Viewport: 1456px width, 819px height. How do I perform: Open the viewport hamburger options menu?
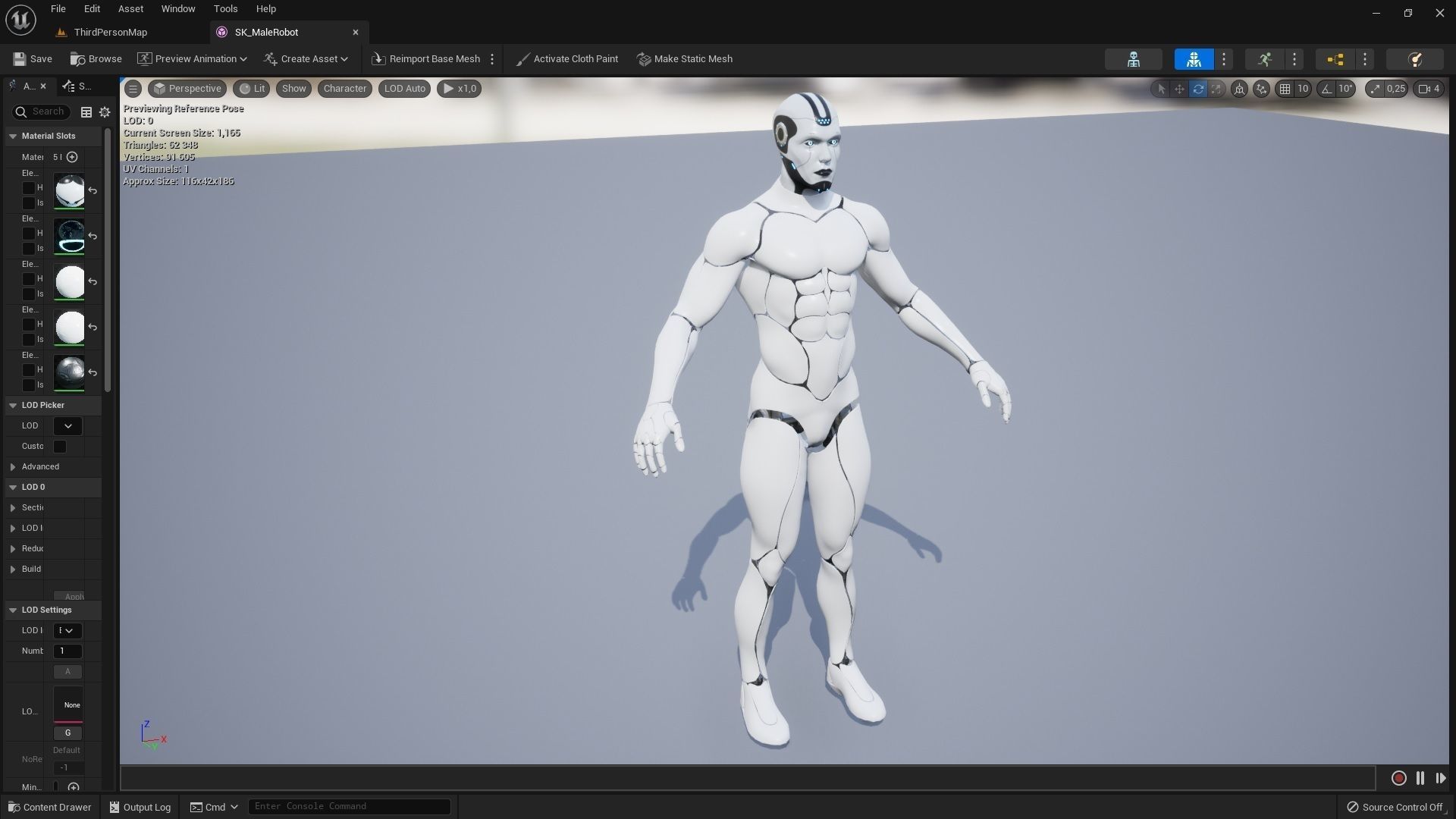tap(133, 89)
